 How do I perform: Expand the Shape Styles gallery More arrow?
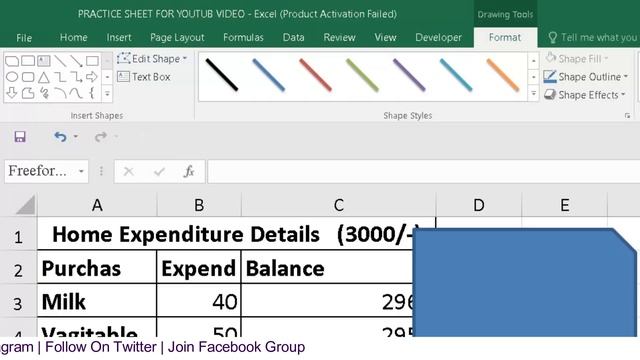pyautogui.click(x=533, y=93)
